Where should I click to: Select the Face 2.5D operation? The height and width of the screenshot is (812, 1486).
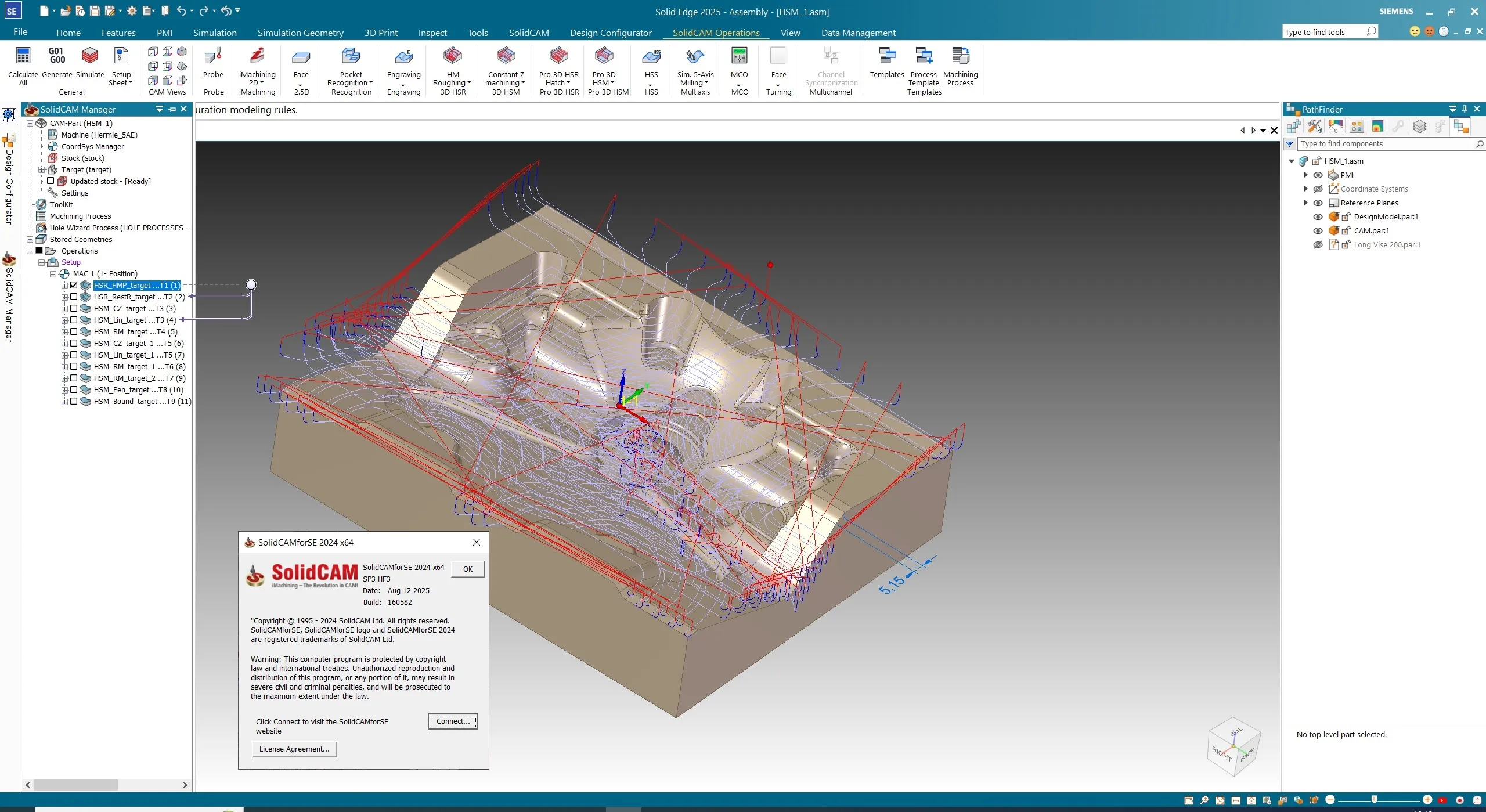(x=301, y=56)
